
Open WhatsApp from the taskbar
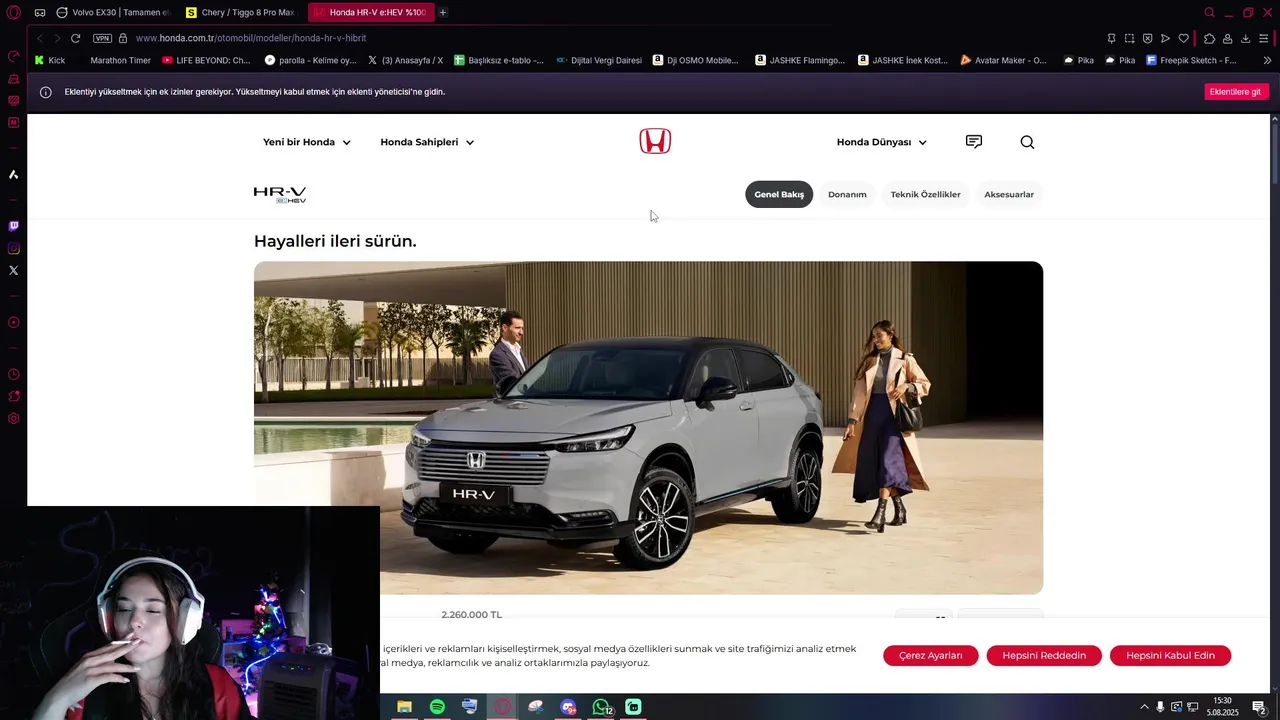click(x=601, y=707)
